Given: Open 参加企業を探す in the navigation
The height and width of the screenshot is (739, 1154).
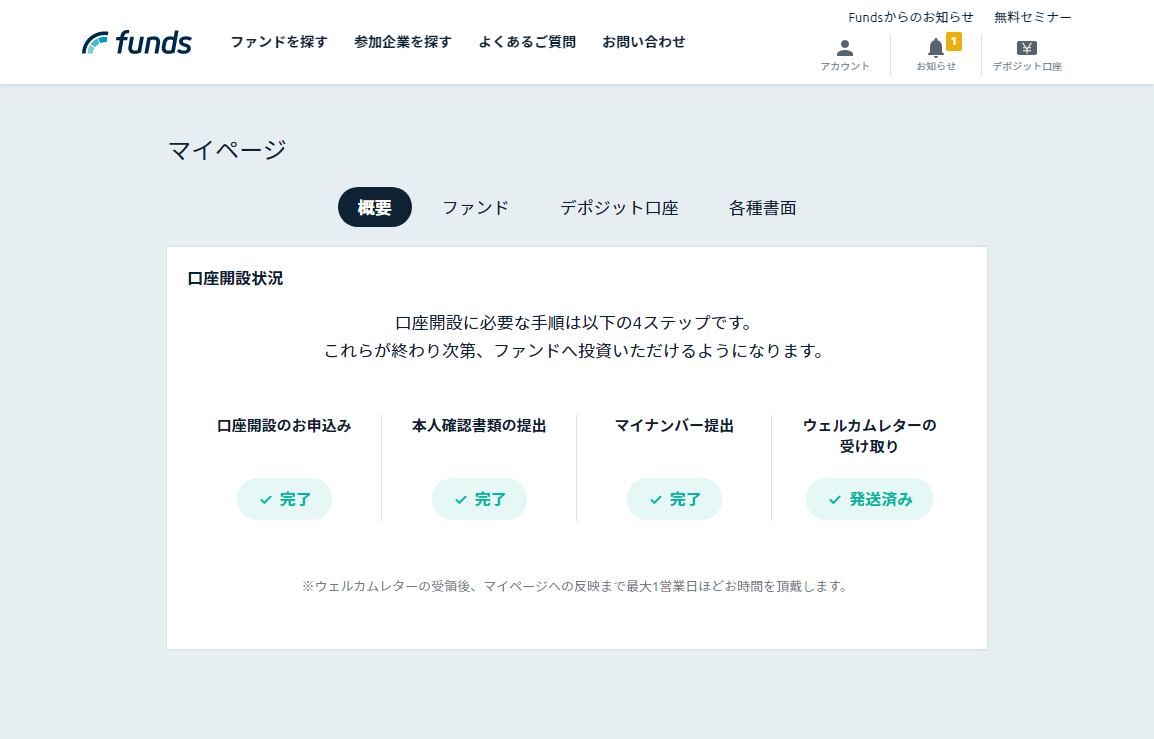Looking at the screenshot, I should 403,42.
